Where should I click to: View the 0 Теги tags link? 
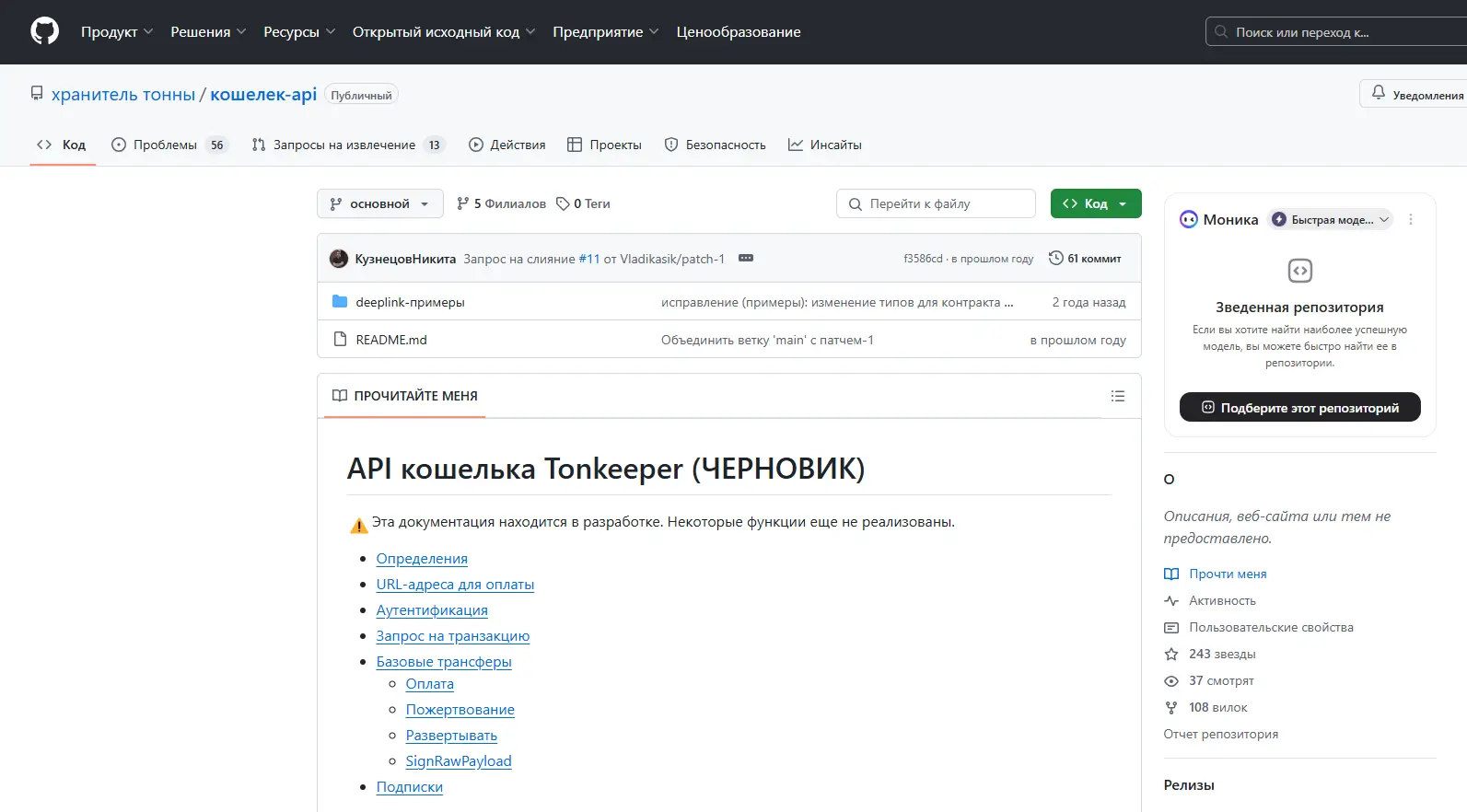pos(583,203)
